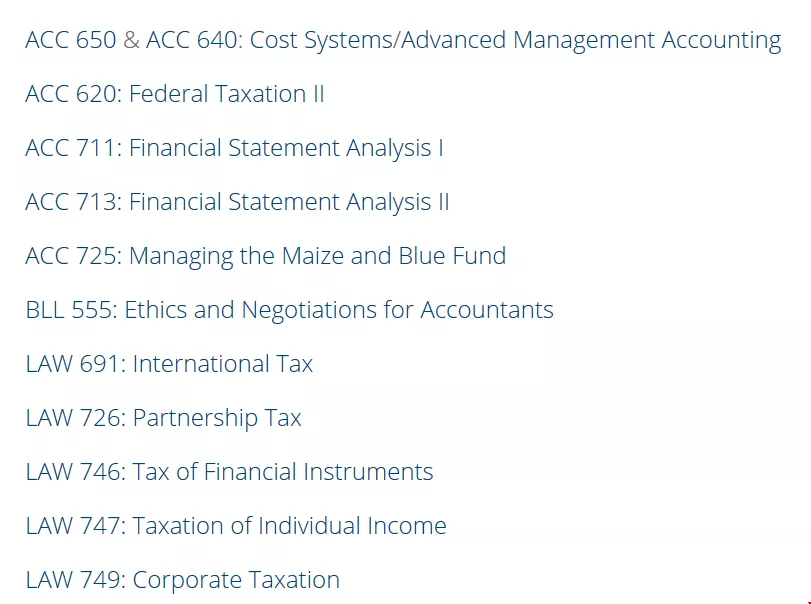Click the 'Corporate Taxation' title text

(236, 580)
